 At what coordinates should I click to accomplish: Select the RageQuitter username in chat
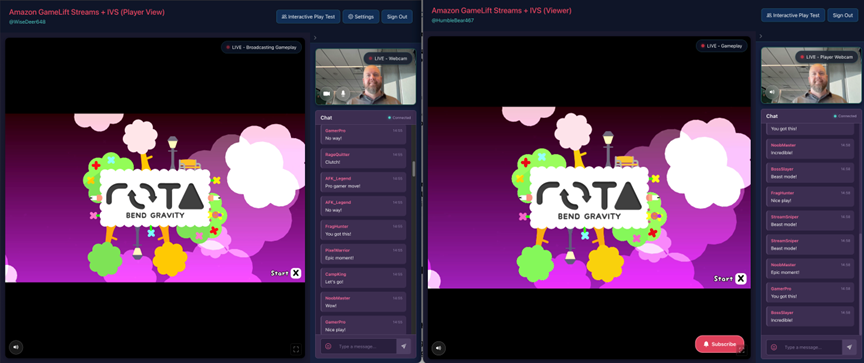tap(337, 155)
